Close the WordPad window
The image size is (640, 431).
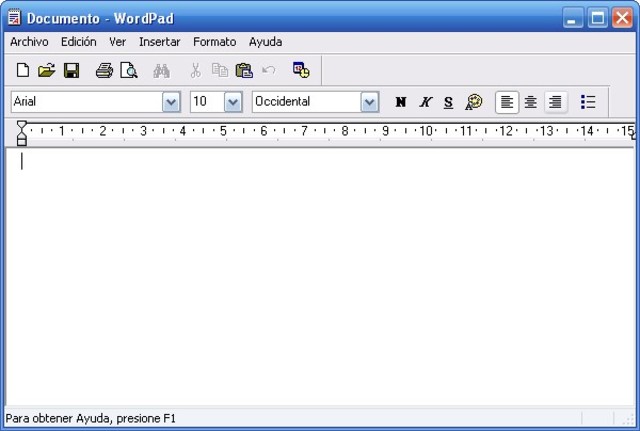(x=622, y=18)
